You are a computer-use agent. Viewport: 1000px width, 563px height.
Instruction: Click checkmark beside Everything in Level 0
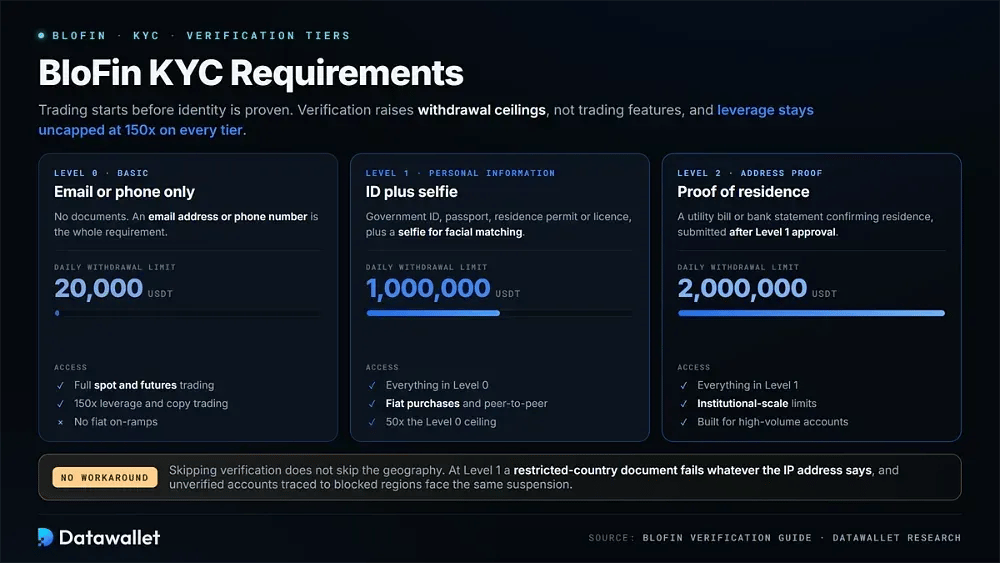pyautogui.click(x=372, y=385)
